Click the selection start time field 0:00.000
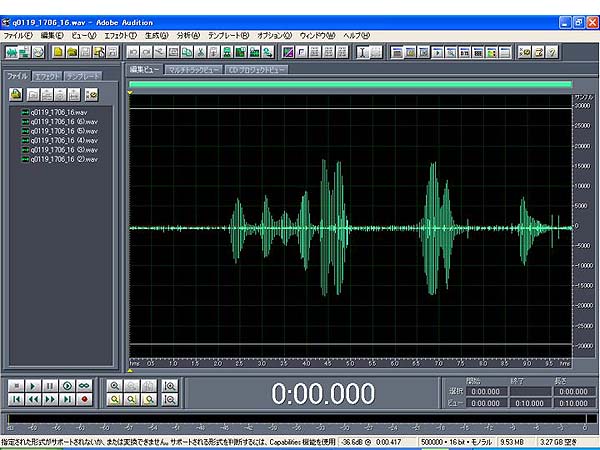 click(x=486, y=391)
